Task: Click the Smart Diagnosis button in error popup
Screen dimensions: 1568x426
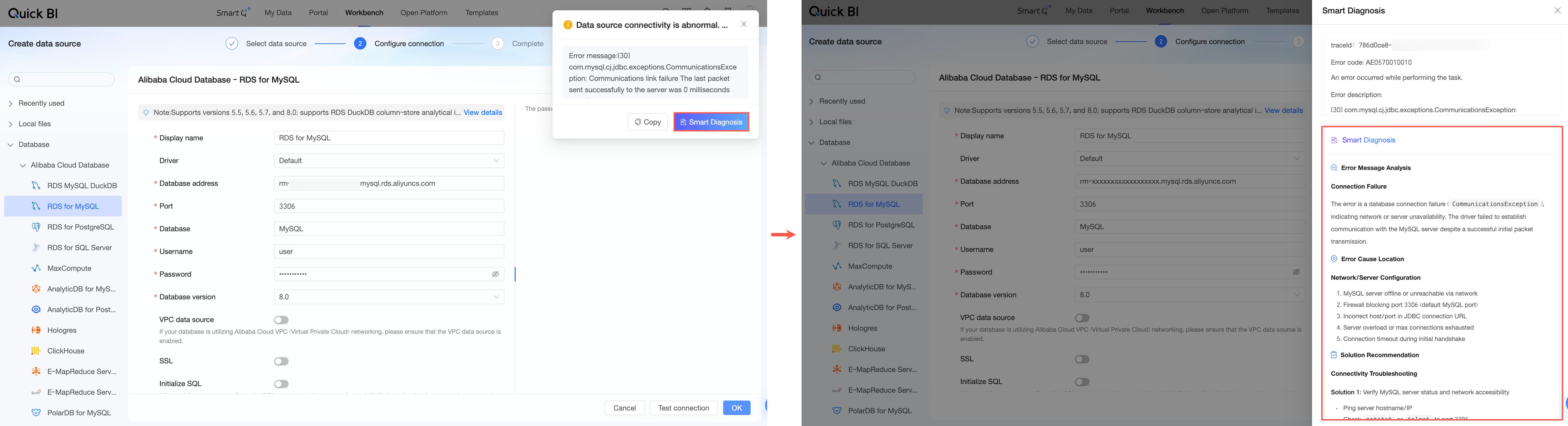Action: point(711,122)
